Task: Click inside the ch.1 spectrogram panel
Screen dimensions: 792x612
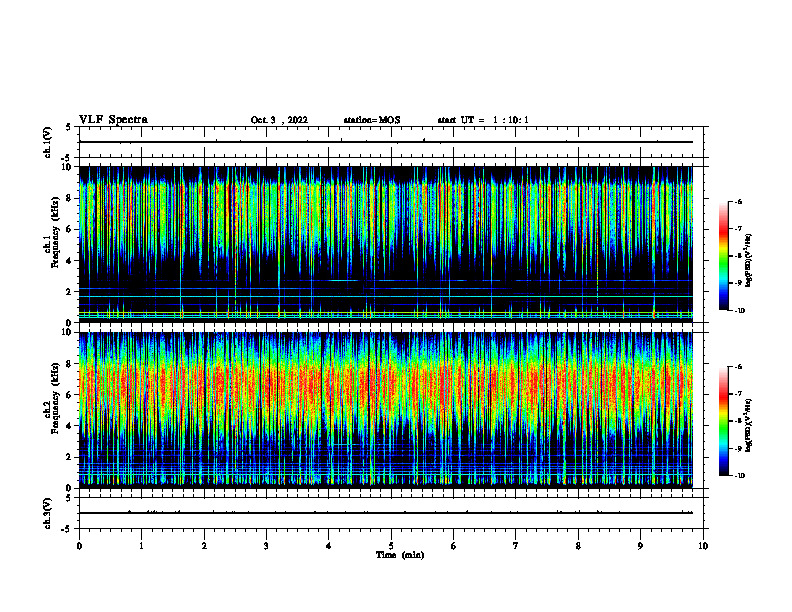Action: pos(386,244)
